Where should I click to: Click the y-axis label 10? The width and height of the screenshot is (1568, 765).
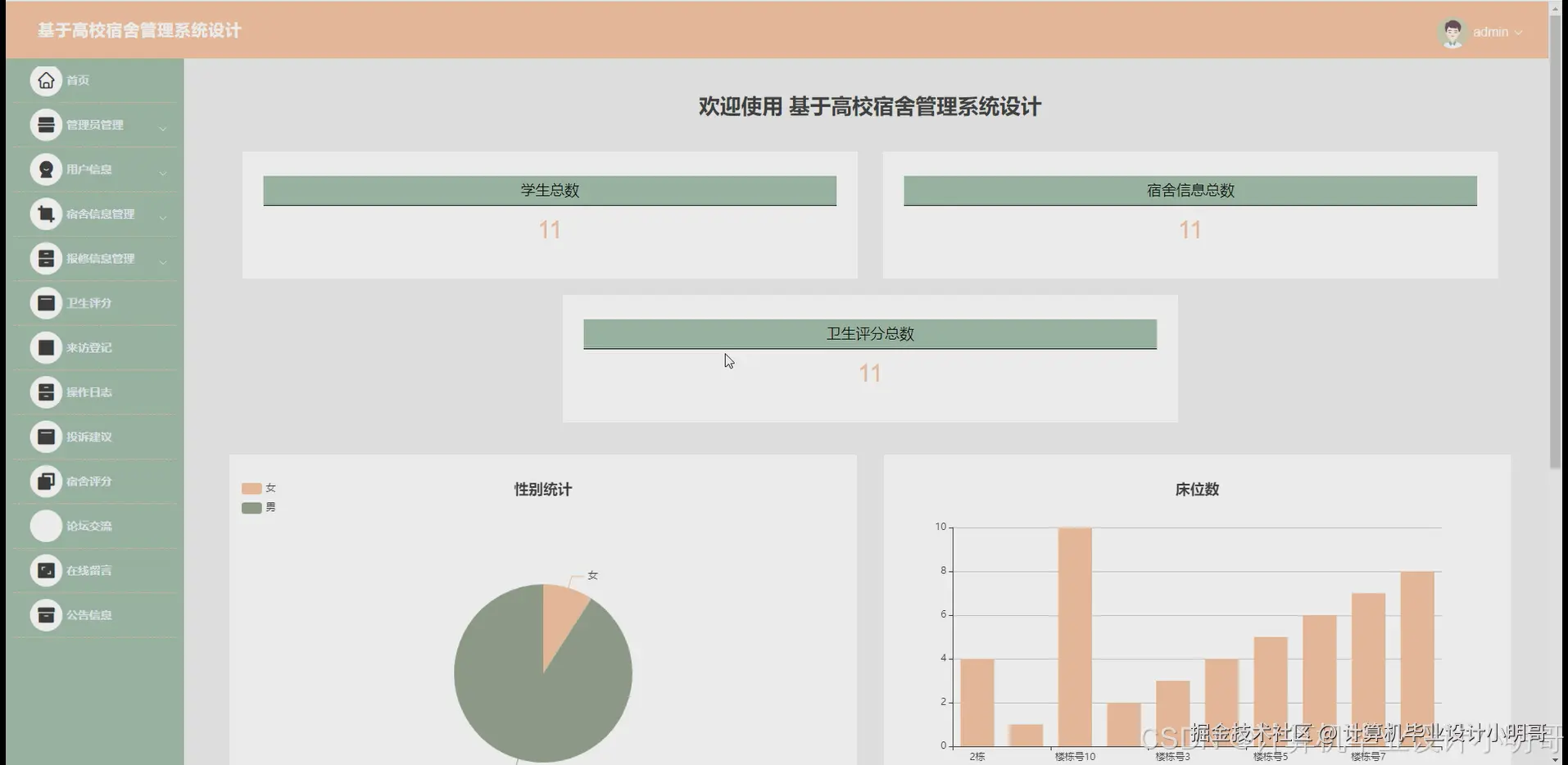(x=940, y=527)
